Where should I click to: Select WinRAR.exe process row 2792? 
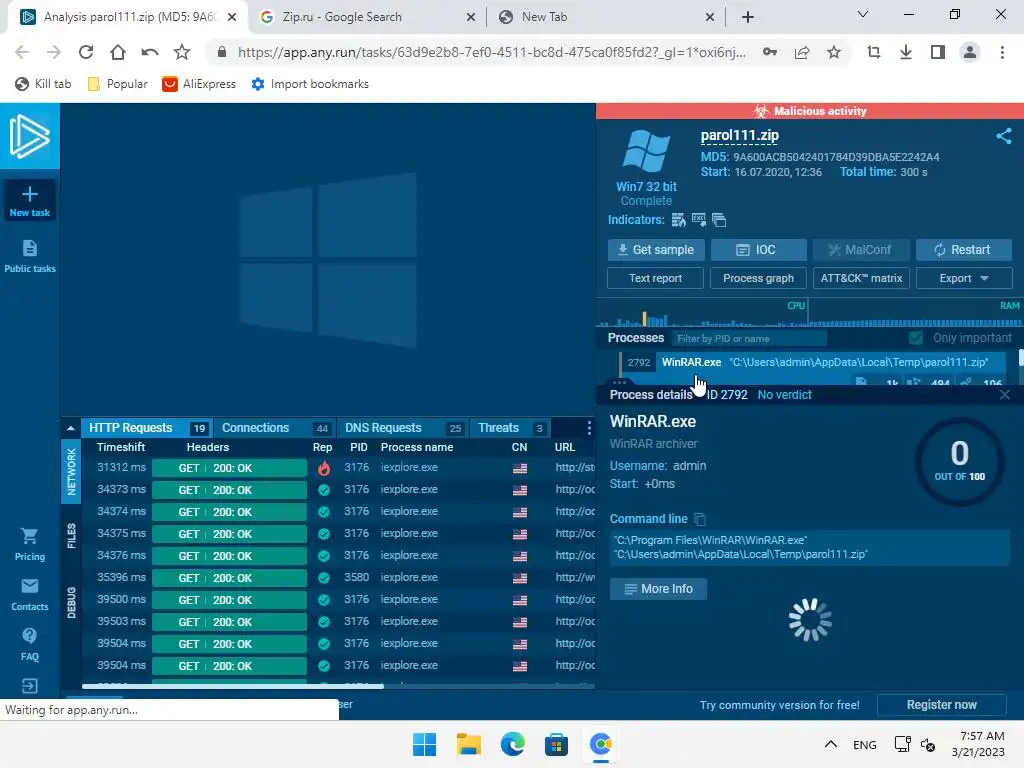pos(813,362)
